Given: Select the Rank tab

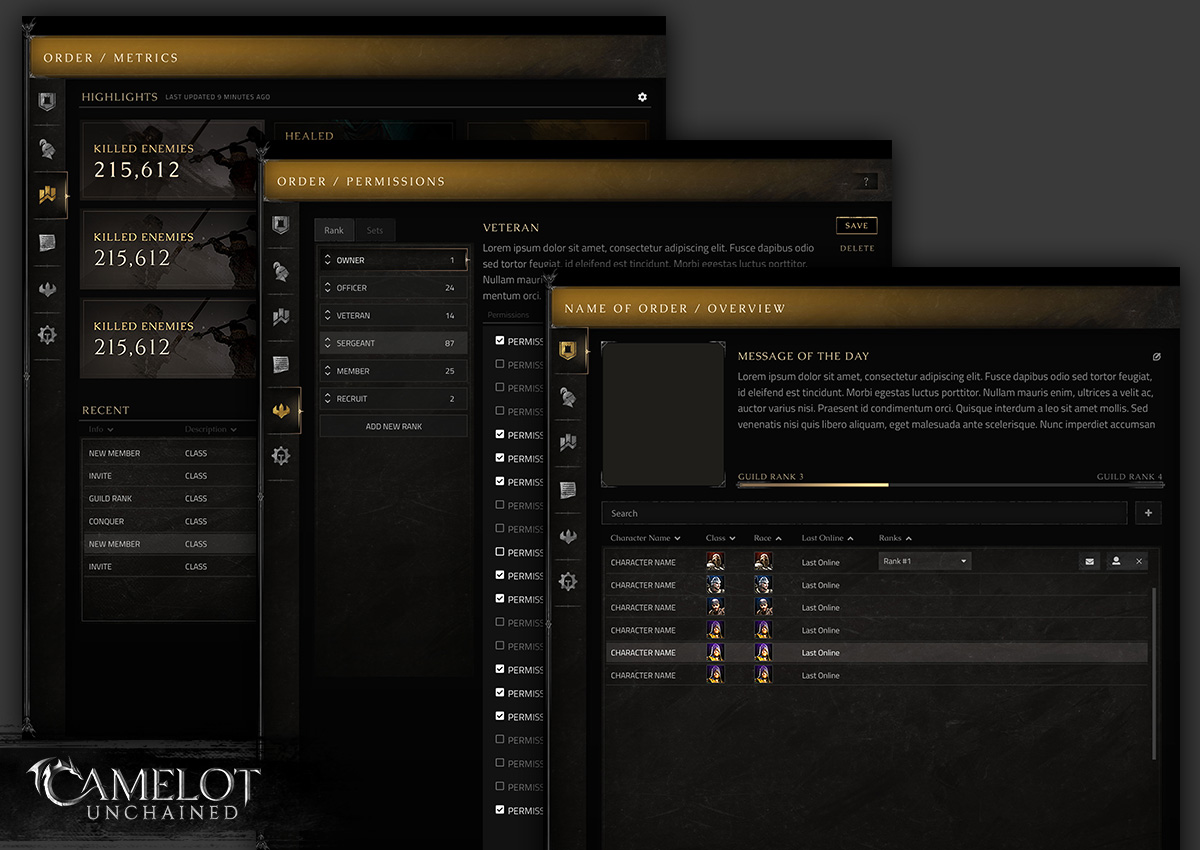Looking at the screenshot, I should [334, 230].
